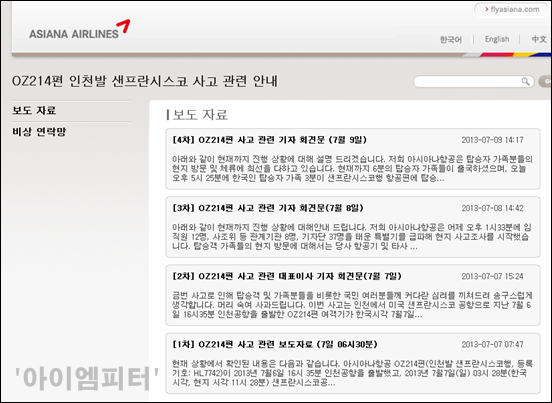Switch language to English

click(497, 39)
